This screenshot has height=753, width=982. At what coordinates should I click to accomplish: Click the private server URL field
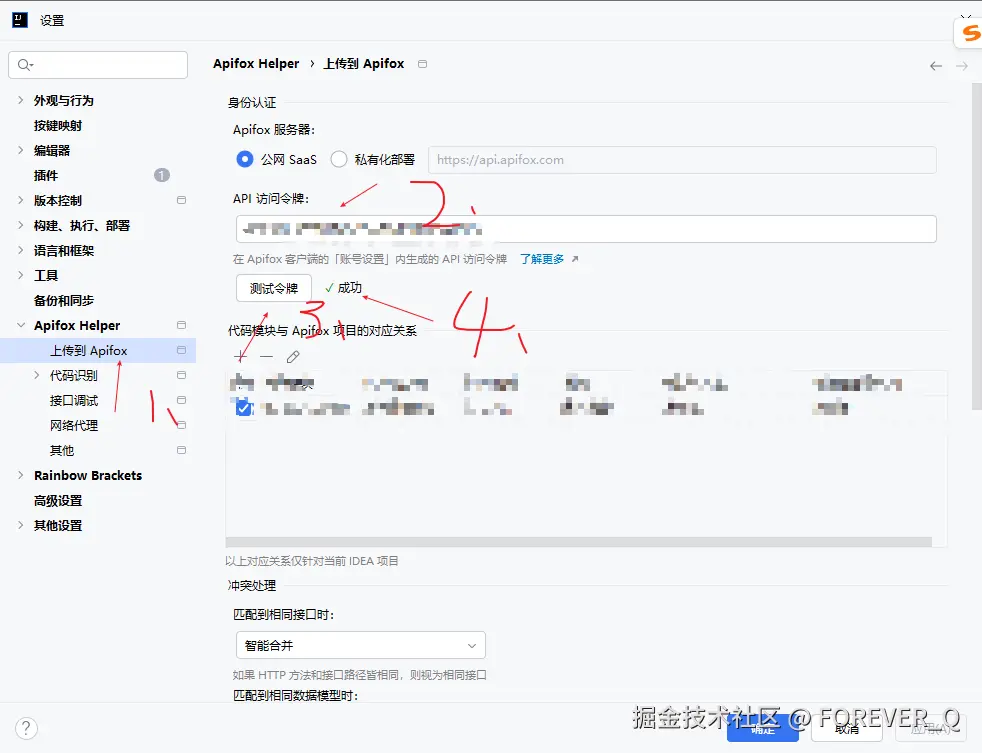pyautogui.click(x=682, y=160)
